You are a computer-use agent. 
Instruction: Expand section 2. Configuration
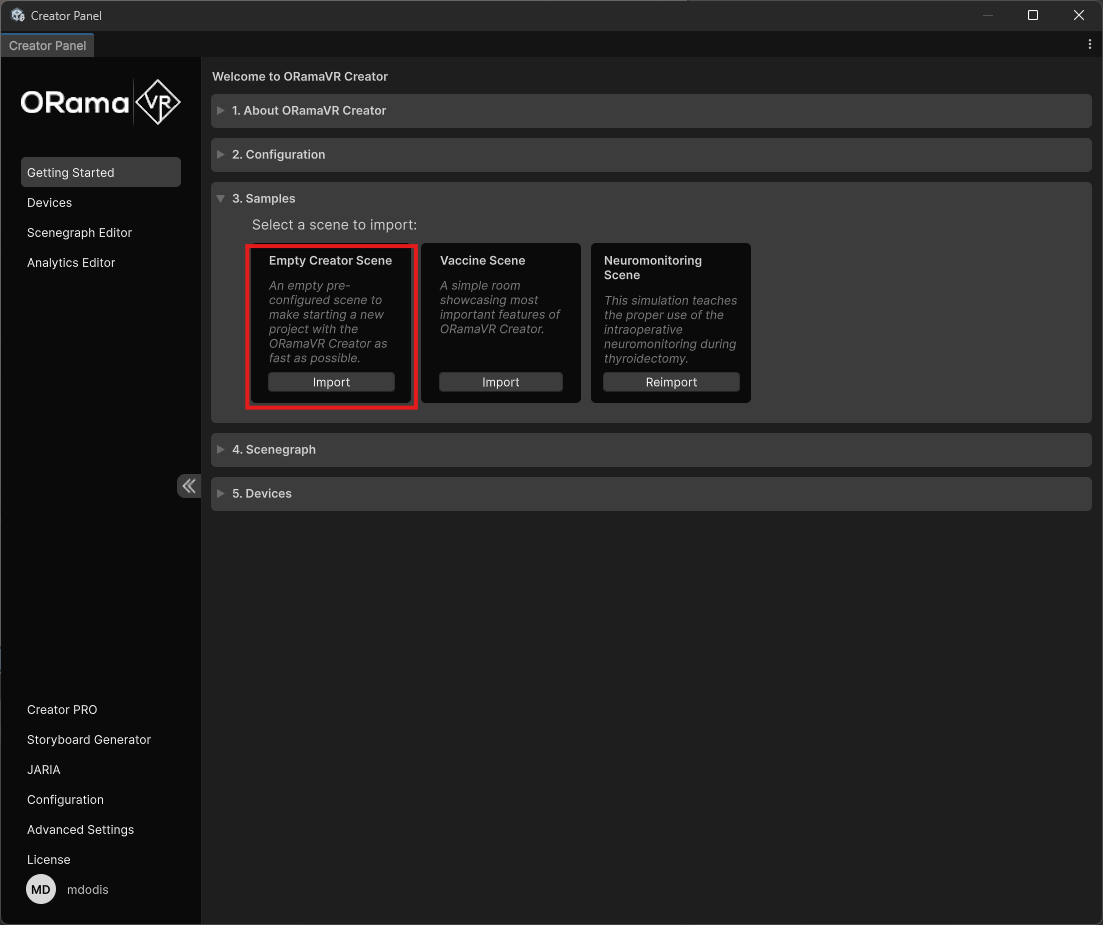[651, 155]
